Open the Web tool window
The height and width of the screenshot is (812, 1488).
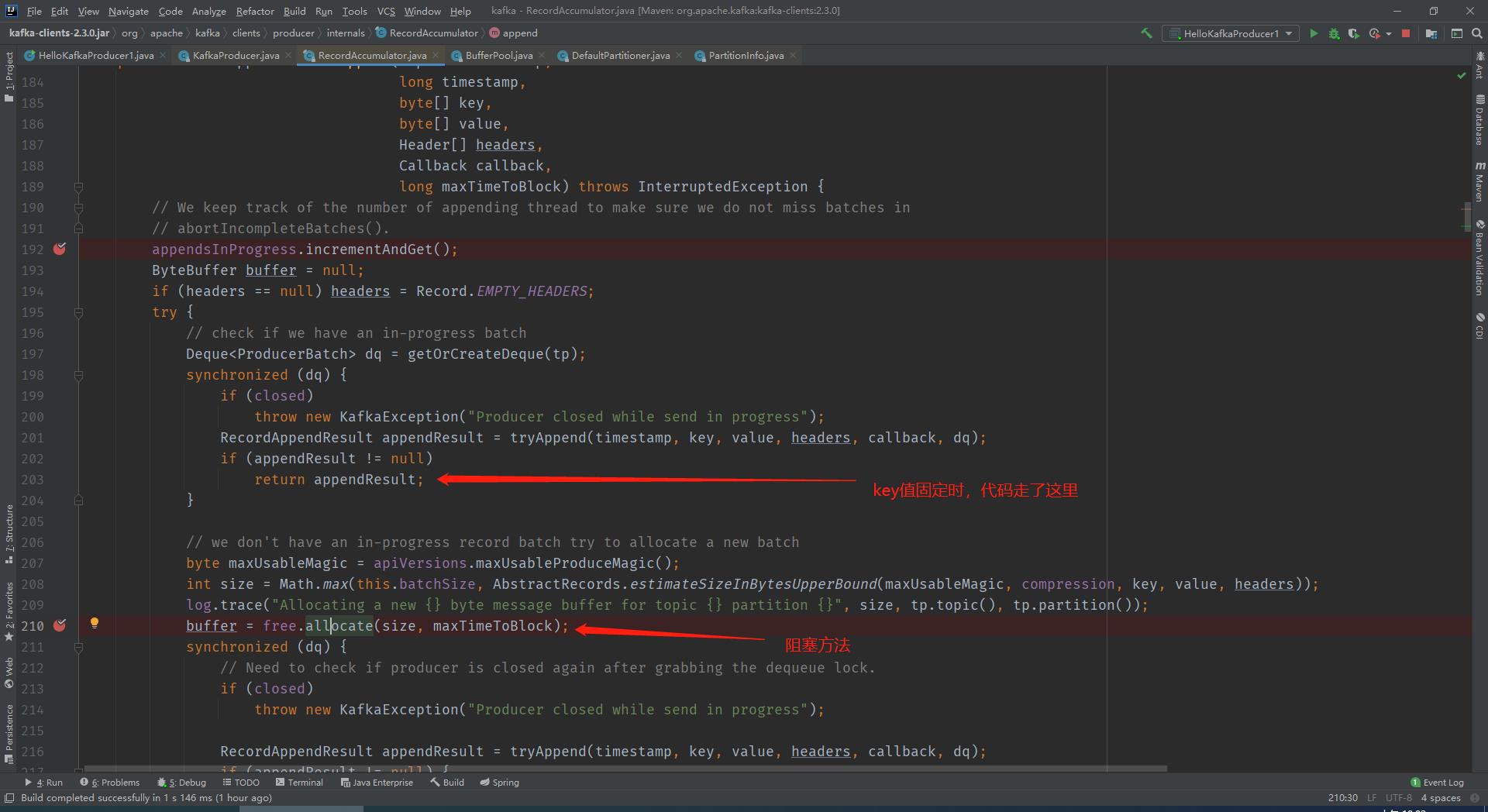[9, 673]
